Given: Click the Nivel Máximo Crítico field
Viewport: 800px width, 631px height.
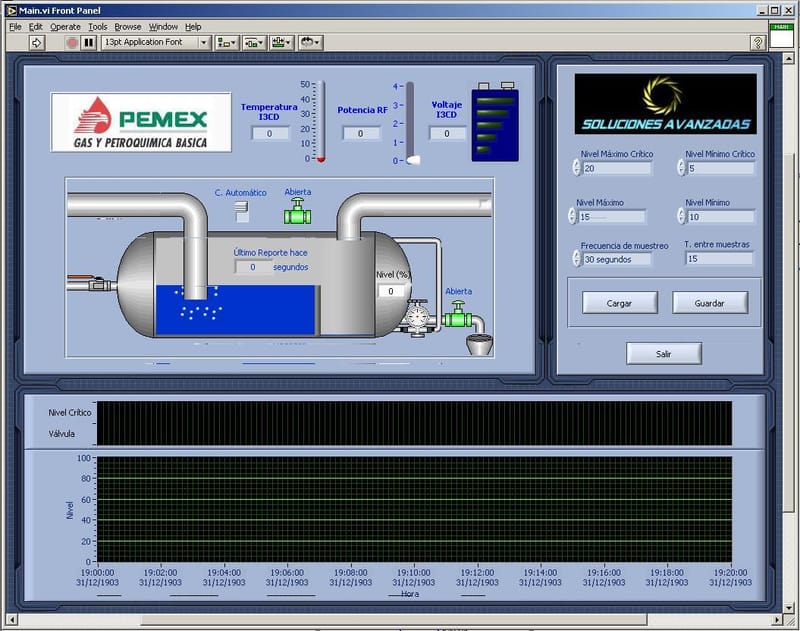Looking at the screenshot, I should pyautogui.click(x=617, y=168).
